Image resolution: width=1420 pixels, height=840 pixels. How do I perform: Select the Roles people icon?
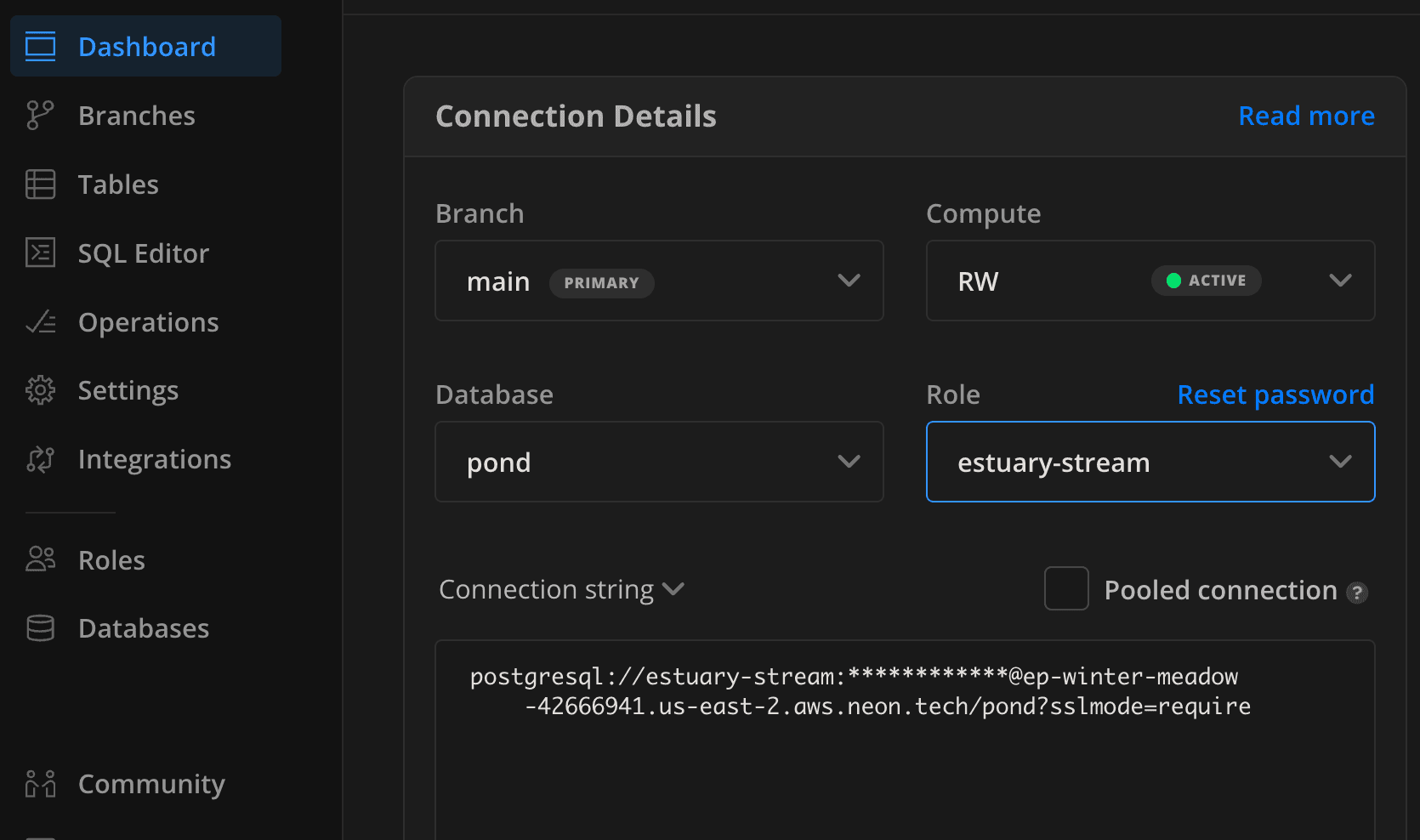pos(39,559)
